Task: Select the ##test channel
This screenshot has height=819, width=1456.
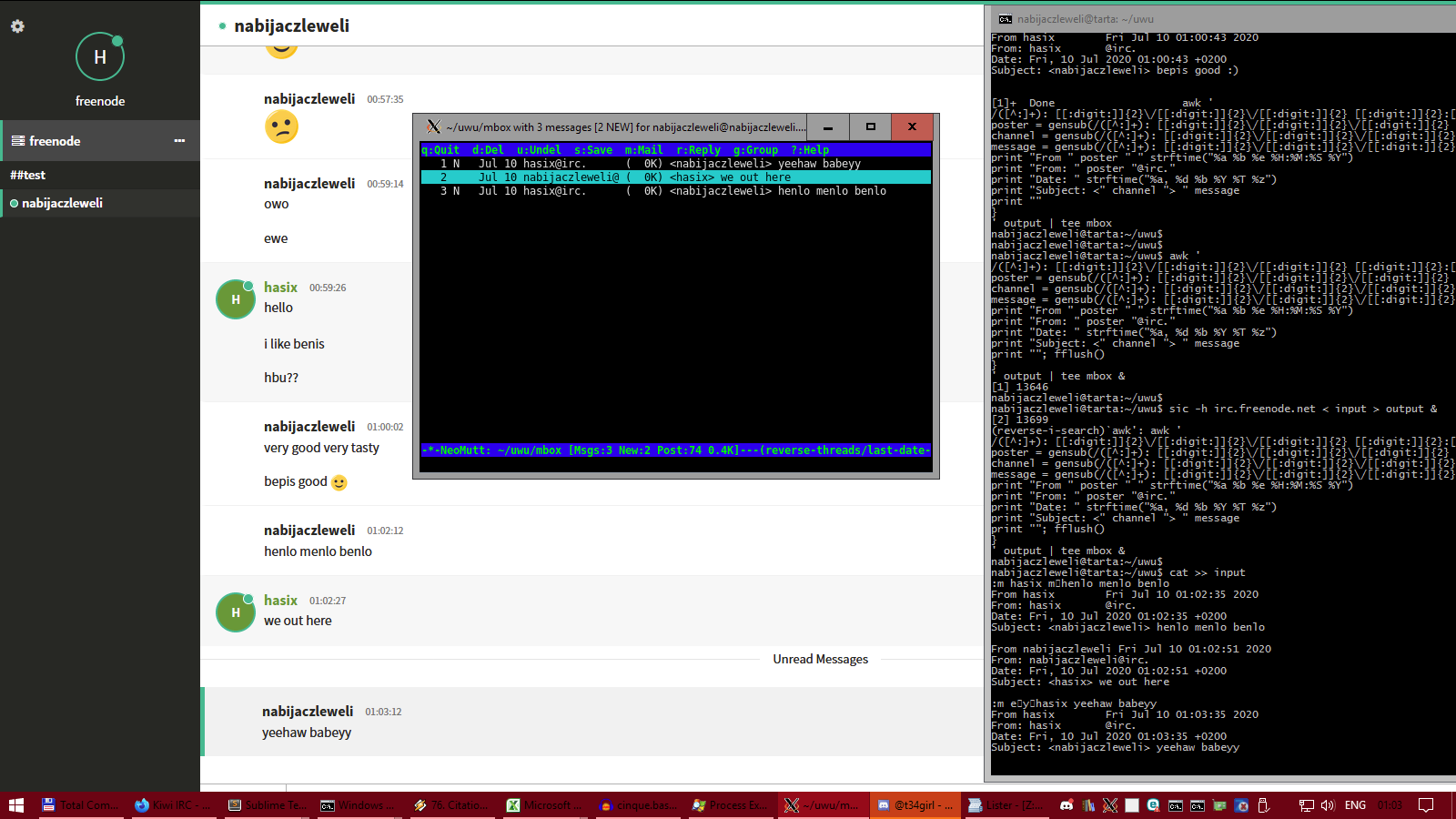Action: [28, 175]
